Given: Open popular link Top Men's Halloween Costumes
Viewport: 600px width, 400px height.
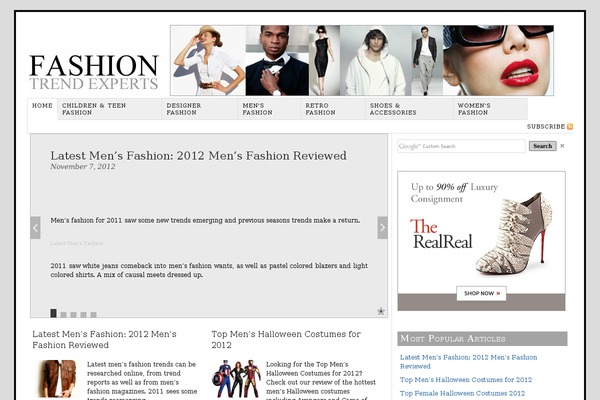Looking at the screenshot, I should [x=466, y=380].
